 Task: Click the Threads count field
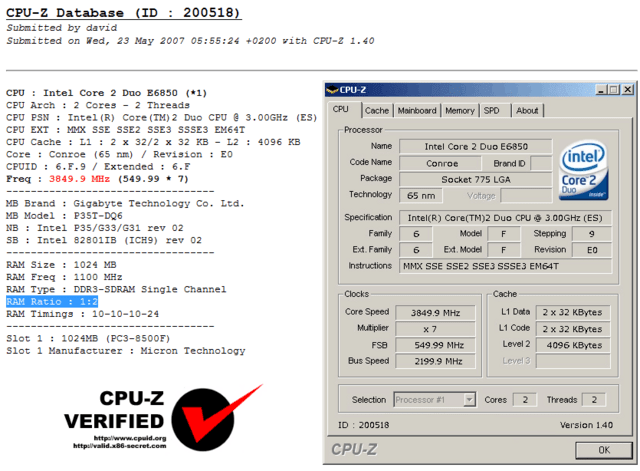click(x=594, y=400)
